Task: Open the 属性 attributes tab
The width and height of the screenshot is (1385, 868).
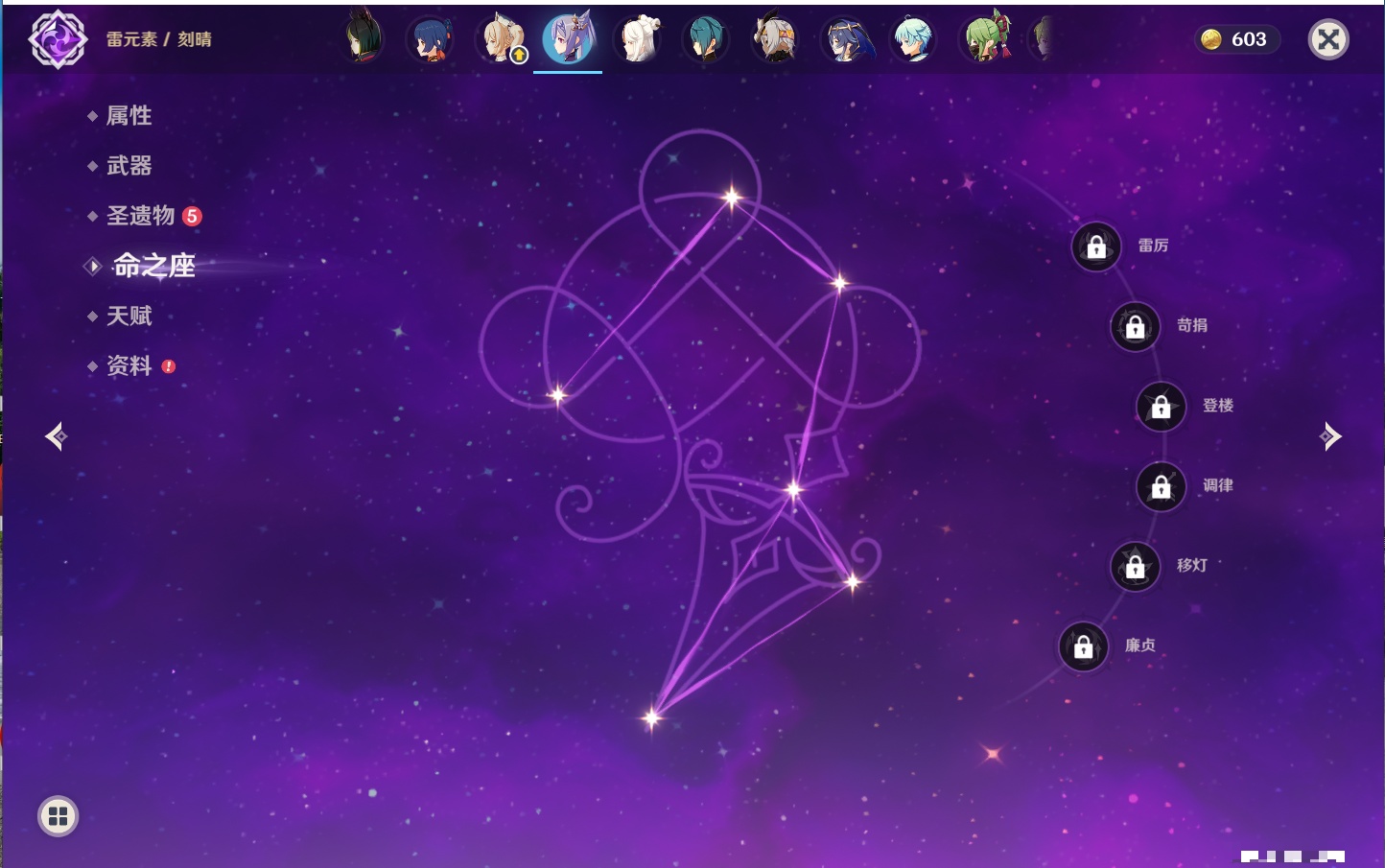Action: 129,116
